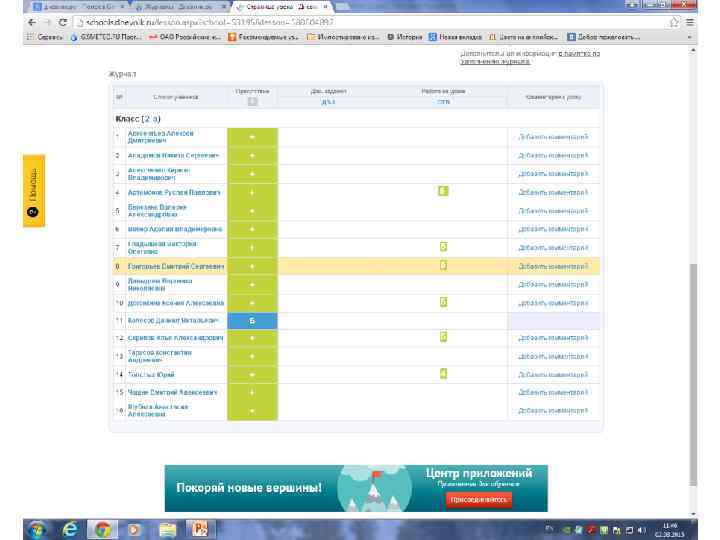Click the red Присоединяйтесь banner button

tap(478, 499)
